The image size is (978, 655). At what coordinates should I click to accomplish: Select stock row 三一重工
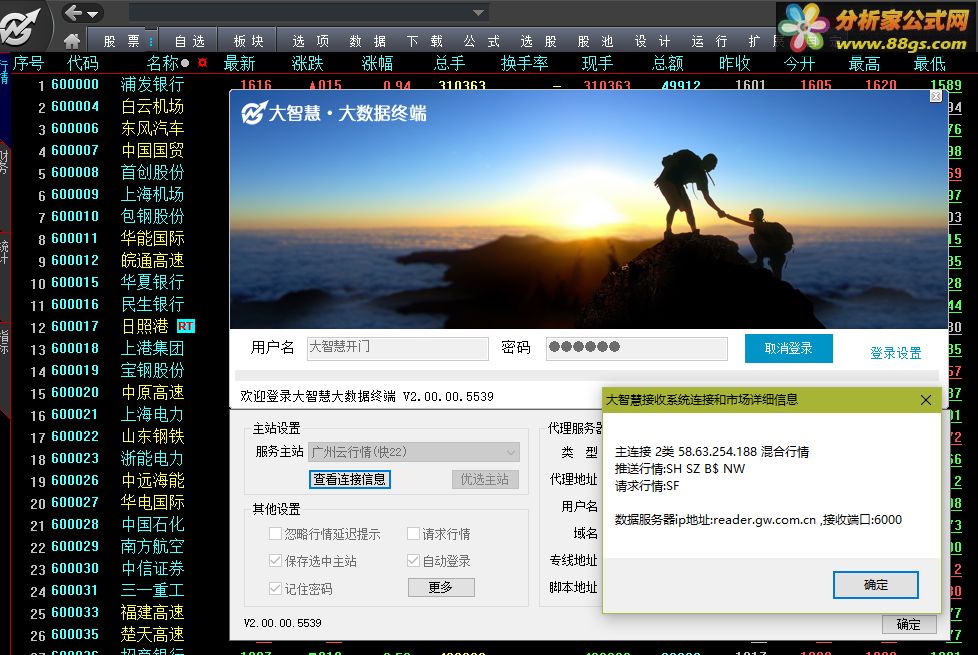coord(152,590)
